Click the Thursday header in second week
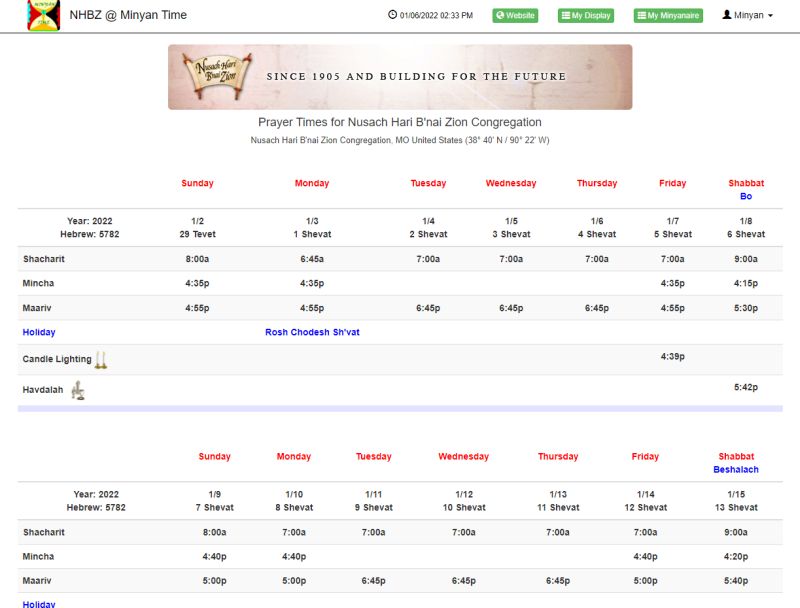 coord(558,457)
